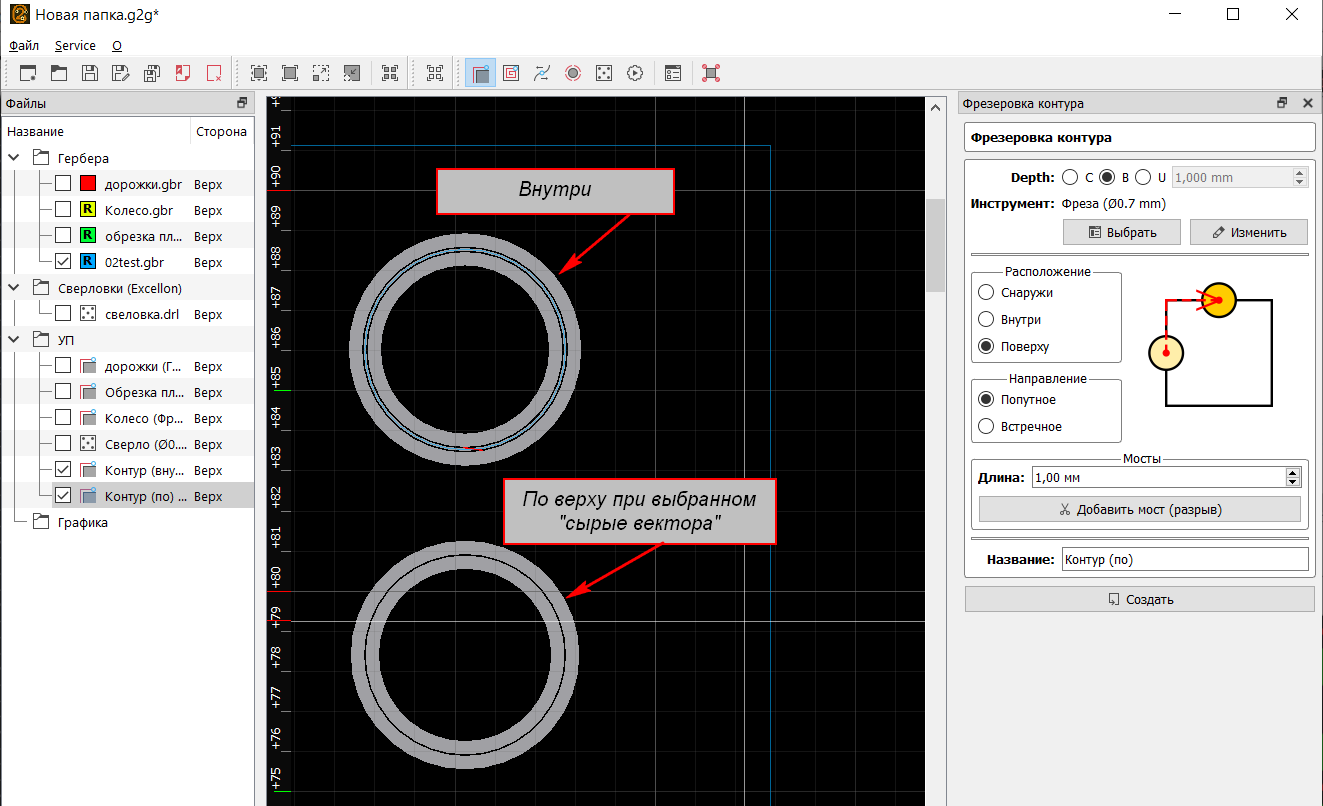Click the Open file folder icon
The width and height of the screenshot is (1323, 806).
tap(59, 73)
